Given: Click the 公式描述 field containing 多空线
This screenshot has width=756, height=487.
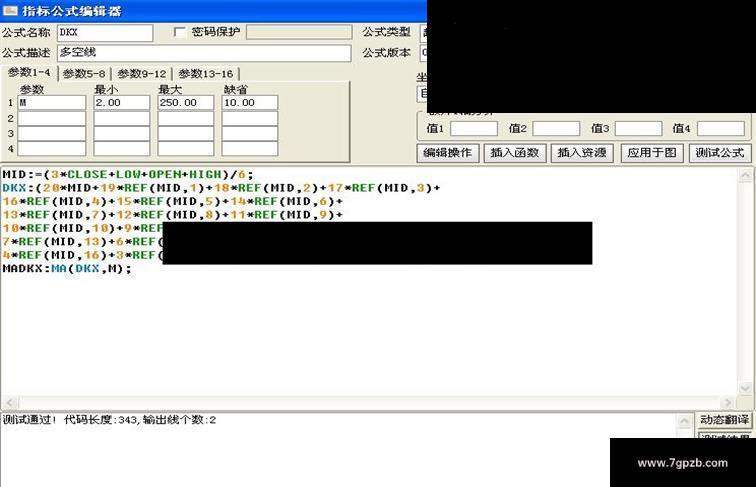Looking at the screenshot, I should pyautogui.click(x=204, y=53).
